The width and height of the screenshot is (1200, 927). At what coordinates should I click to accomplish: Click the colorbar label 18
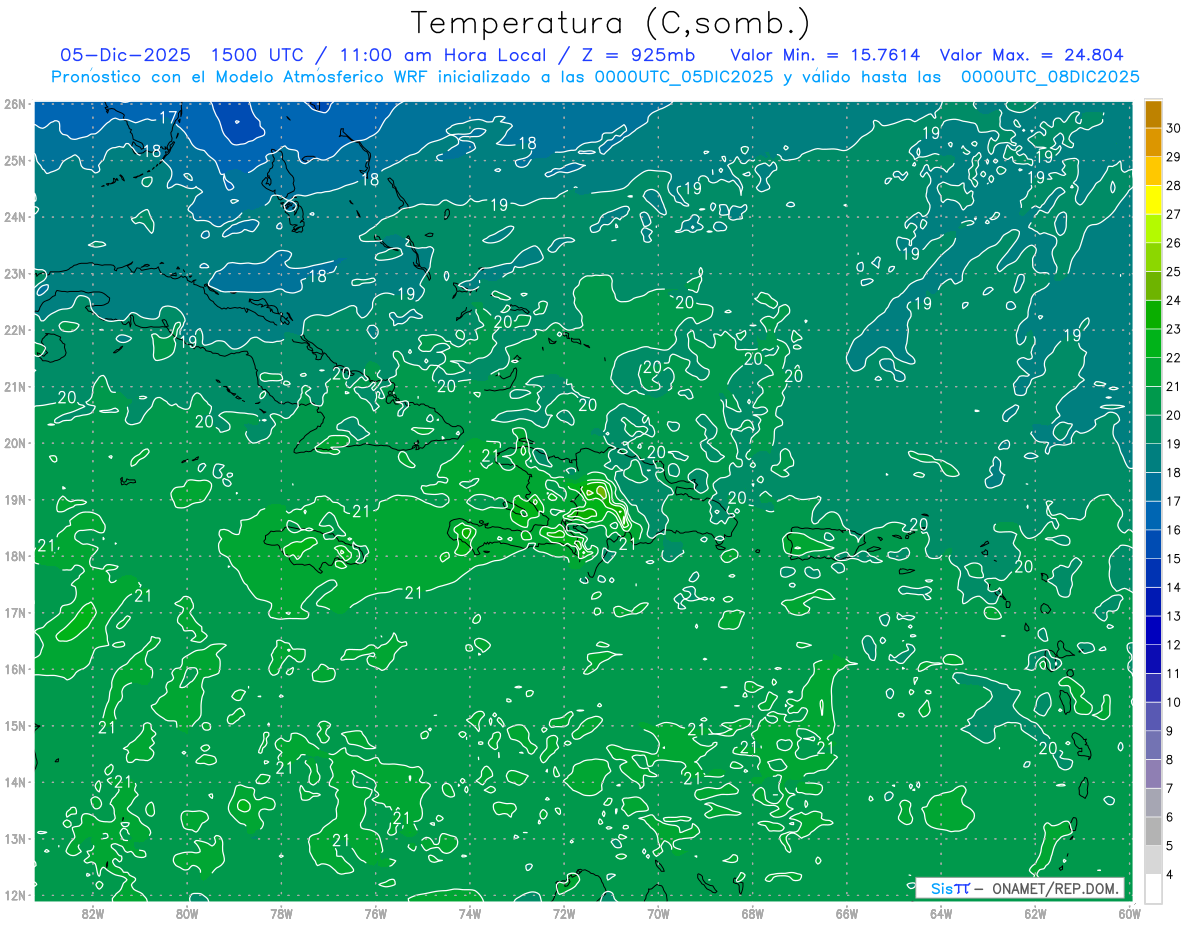[x=1174, y=472]
